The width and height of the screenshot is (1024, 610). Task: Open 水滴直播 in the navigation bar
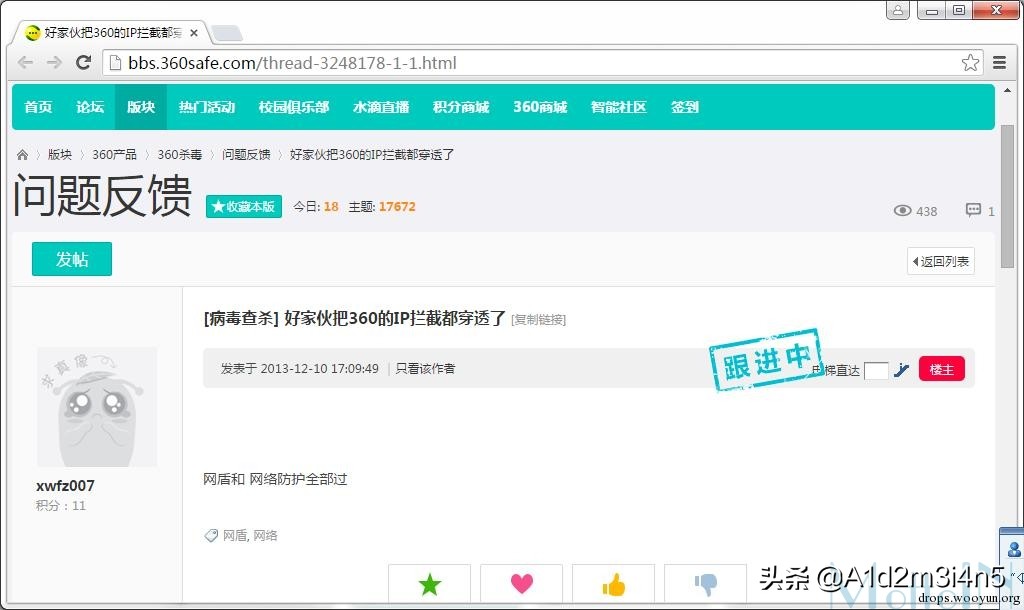[381, 107]
